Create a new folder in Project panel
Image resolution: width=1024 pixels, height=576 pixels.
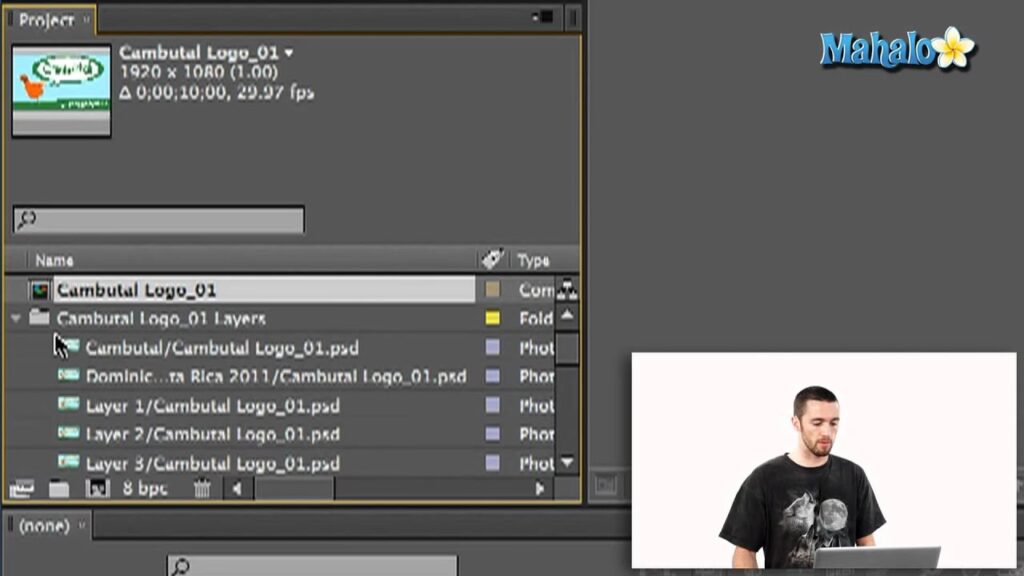pyautogui.click(x=59, y=489)
